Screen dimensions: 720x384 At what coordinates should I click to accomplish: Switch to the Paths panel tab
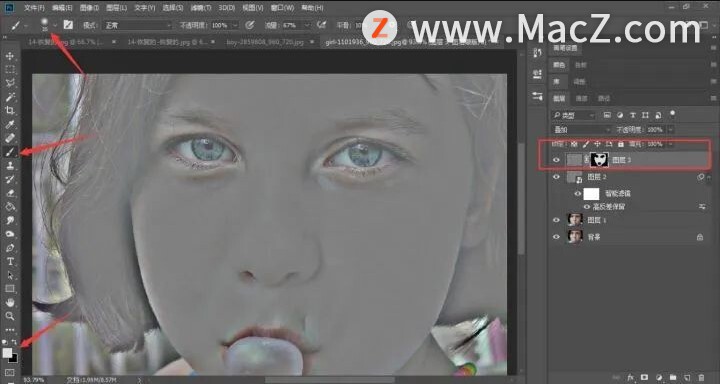click(x=604, y=98)
